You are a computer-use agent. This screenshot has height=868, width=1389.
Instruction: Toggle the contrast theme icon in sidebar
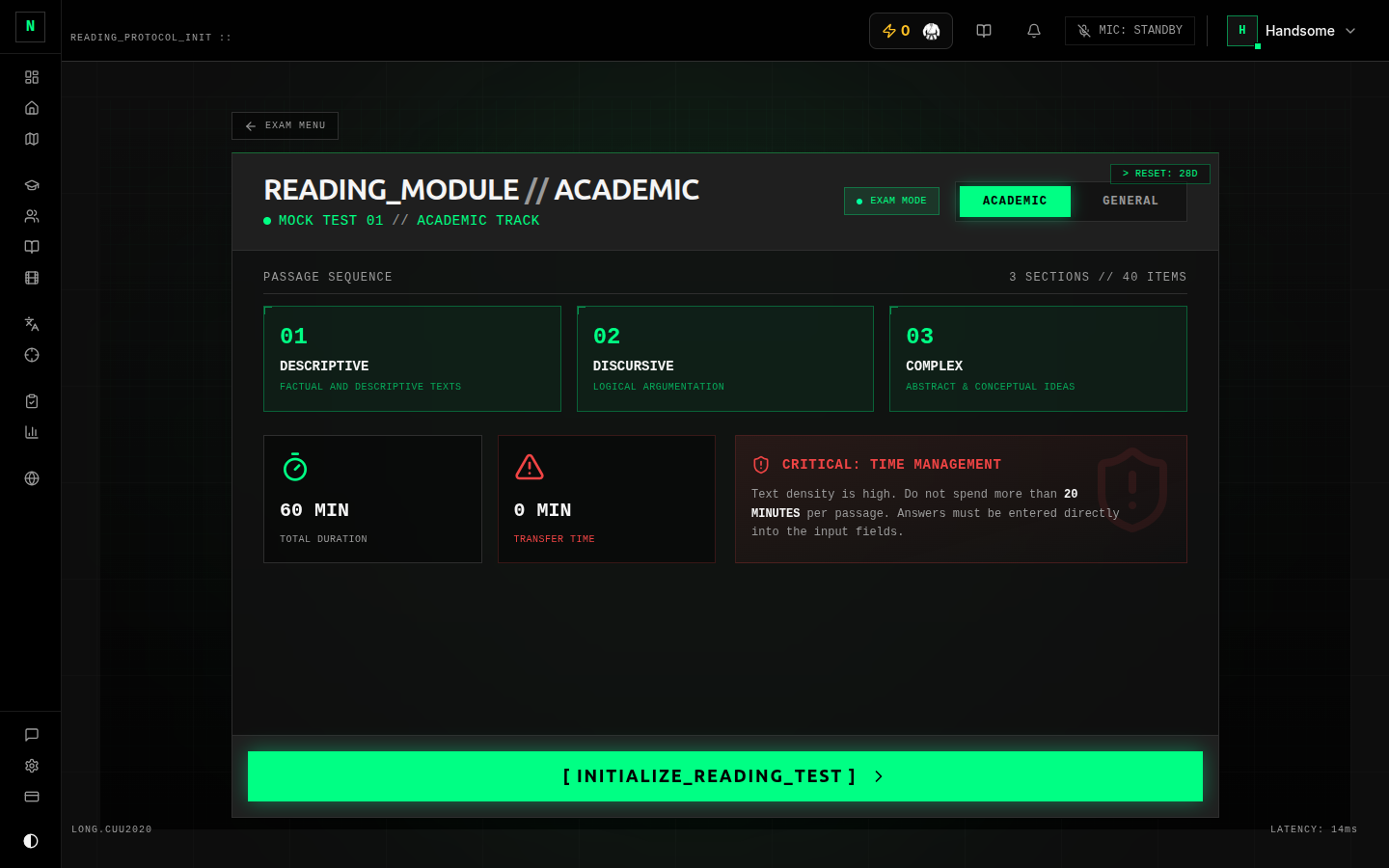tap(31, 841)
